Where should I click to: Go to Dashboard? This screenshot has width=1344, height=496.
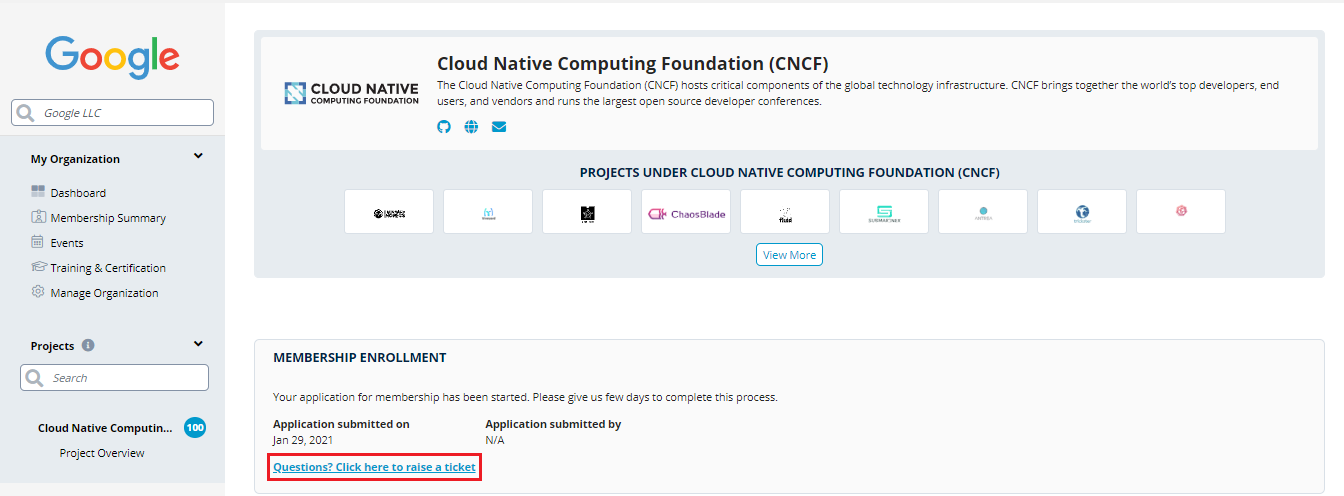(78, 193)
